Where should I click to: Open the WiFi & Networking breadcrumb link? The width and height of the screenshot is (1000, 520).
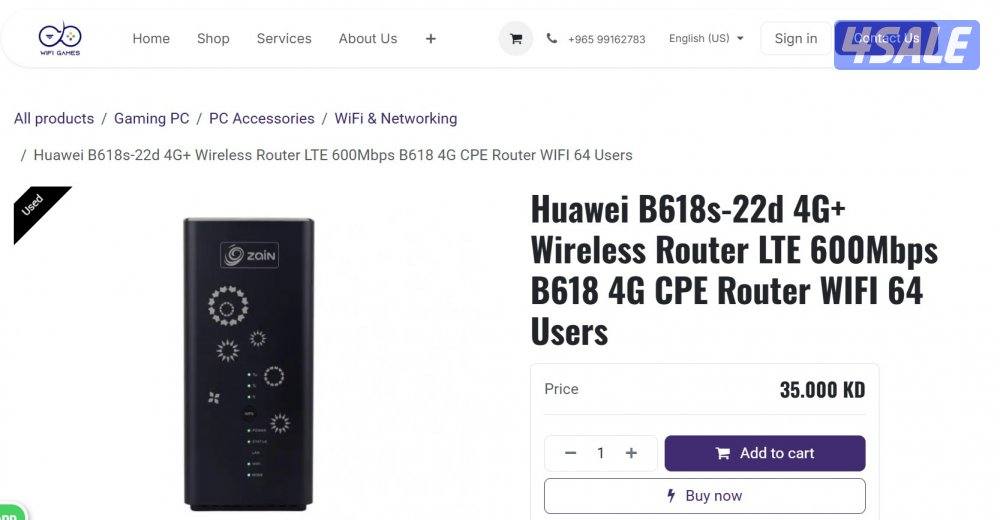tap(396, 119)
